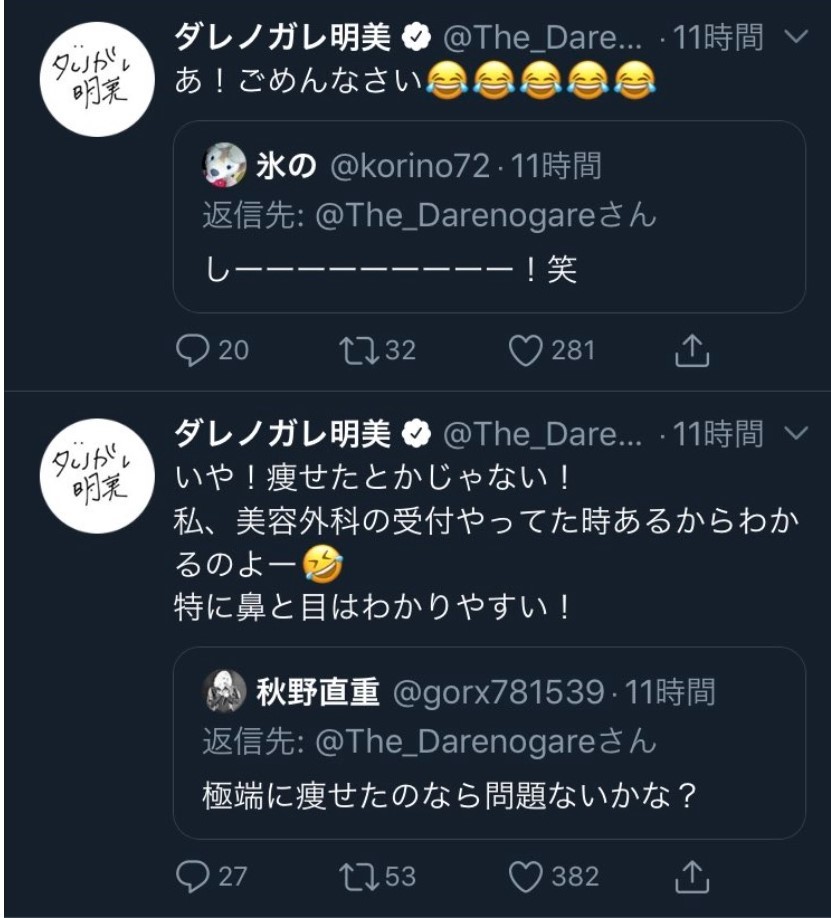
Task: Open second tweet's ダレノガレ明美 profile avatar
Action: pyautogui.click(x=96, y=474)
